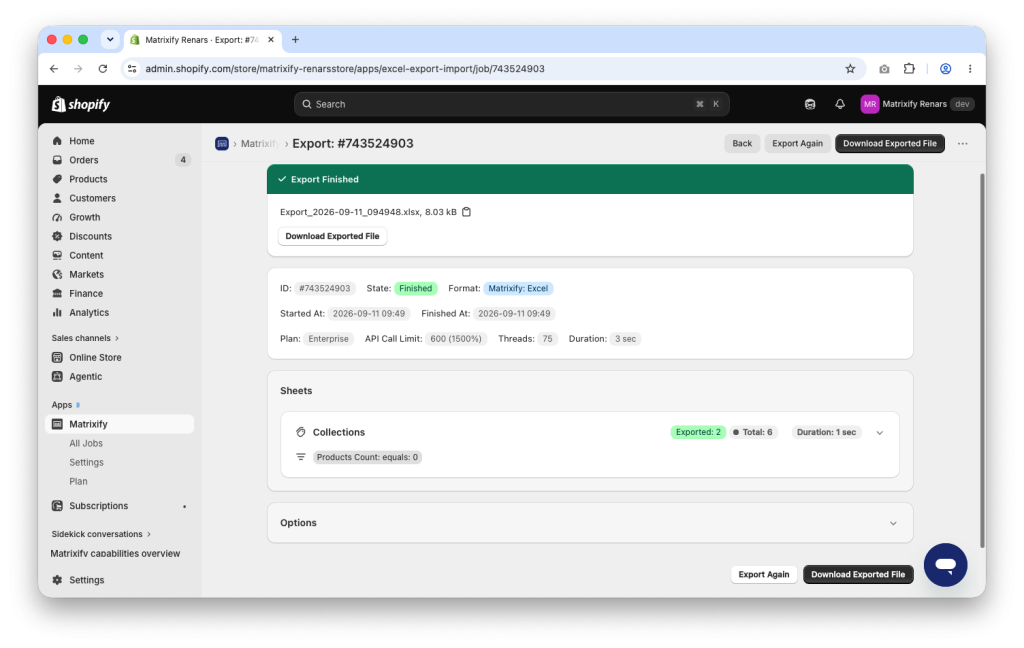Expand the Collections sheet details

[880, 433]
